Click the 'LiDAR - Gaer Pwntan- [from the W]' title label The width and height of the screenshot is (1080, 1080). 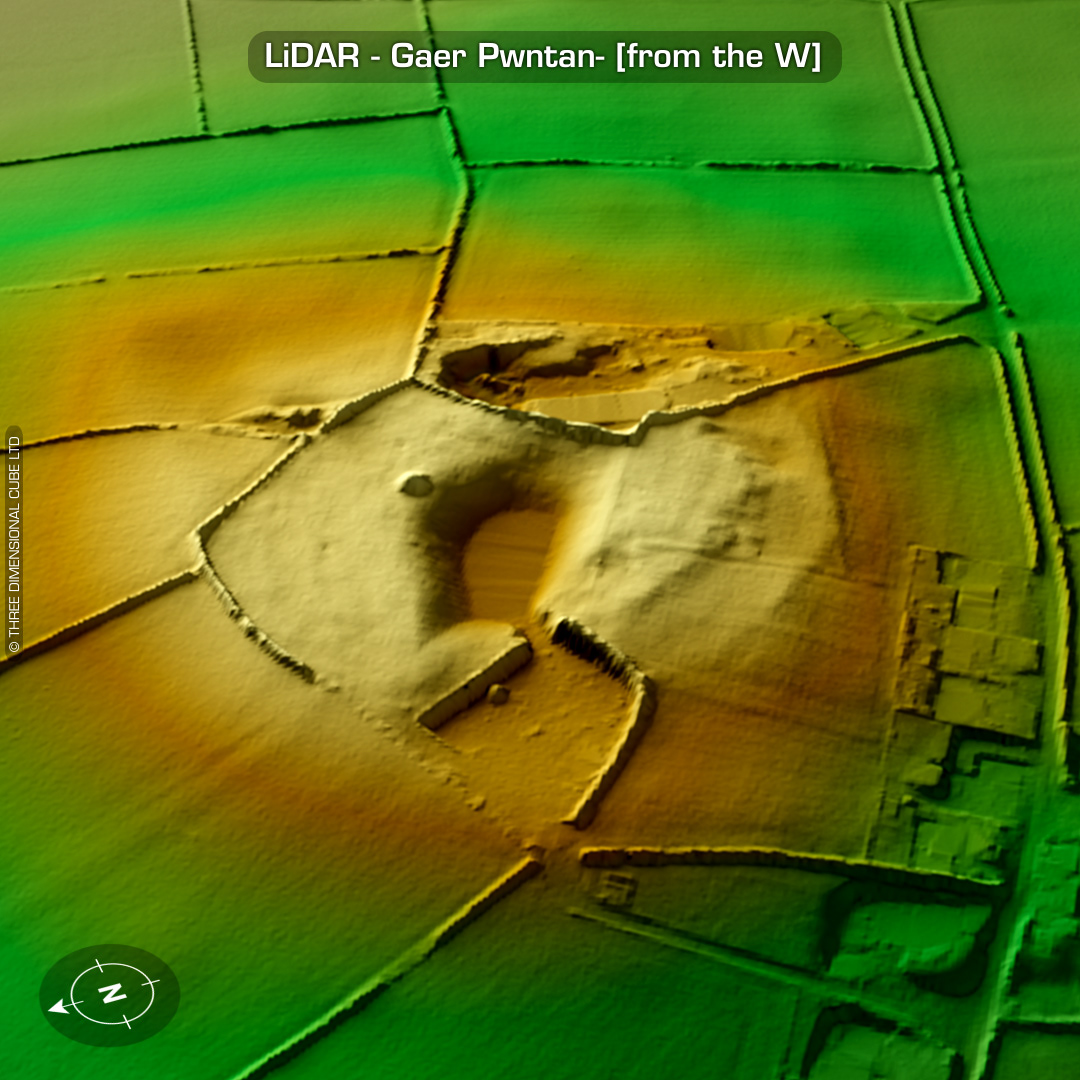coord(543,56)
